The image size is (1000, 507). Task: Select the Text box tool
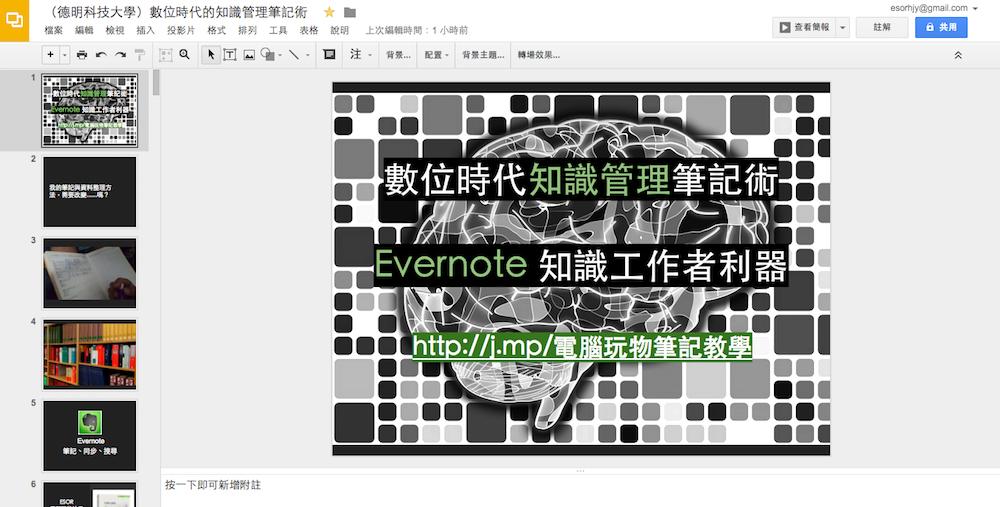[x=230, y=55]
